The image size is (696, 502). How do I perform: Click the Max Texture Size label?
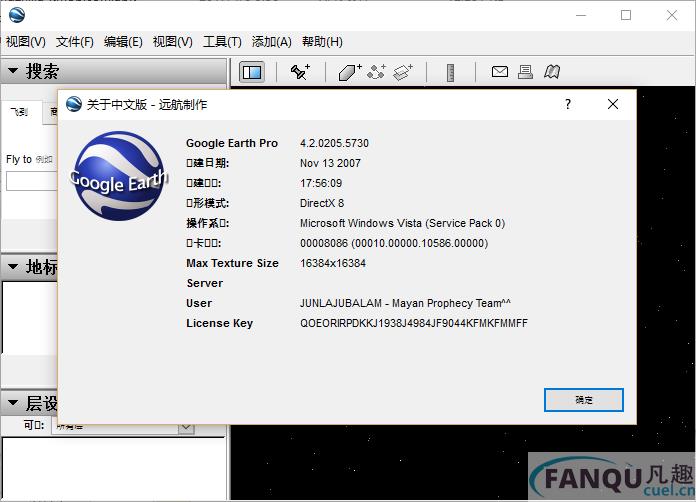(x=232, y=263)
